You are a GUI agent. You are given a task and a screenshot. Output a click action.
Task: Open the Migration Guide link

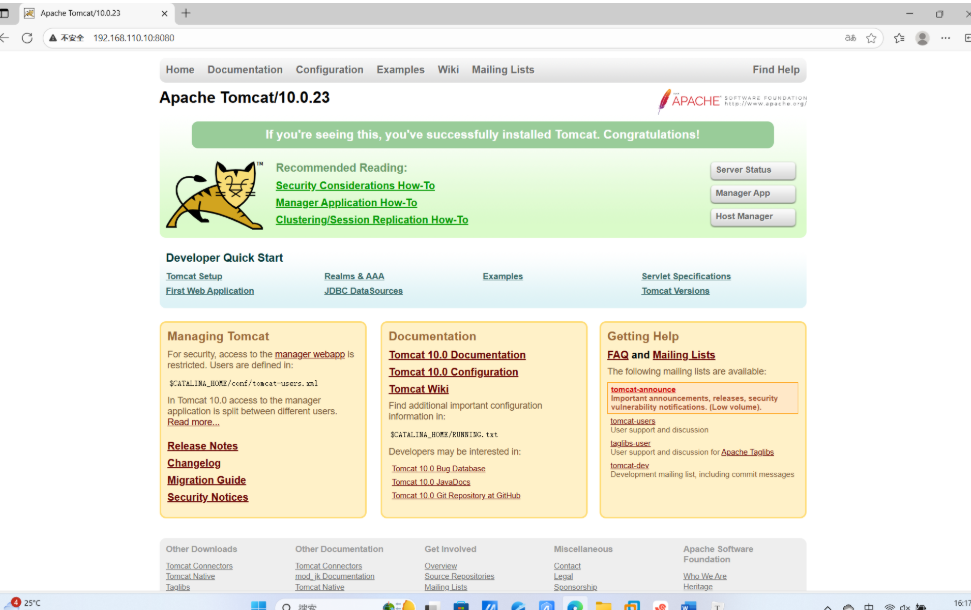[x=206, y=480]
